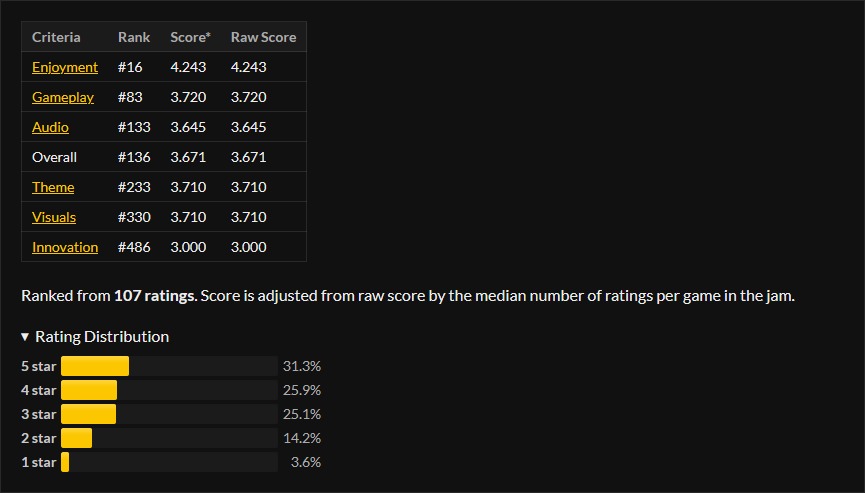Click the bold 107 ratings text
This screenshot has height=493, width=865.
point(154,296)
